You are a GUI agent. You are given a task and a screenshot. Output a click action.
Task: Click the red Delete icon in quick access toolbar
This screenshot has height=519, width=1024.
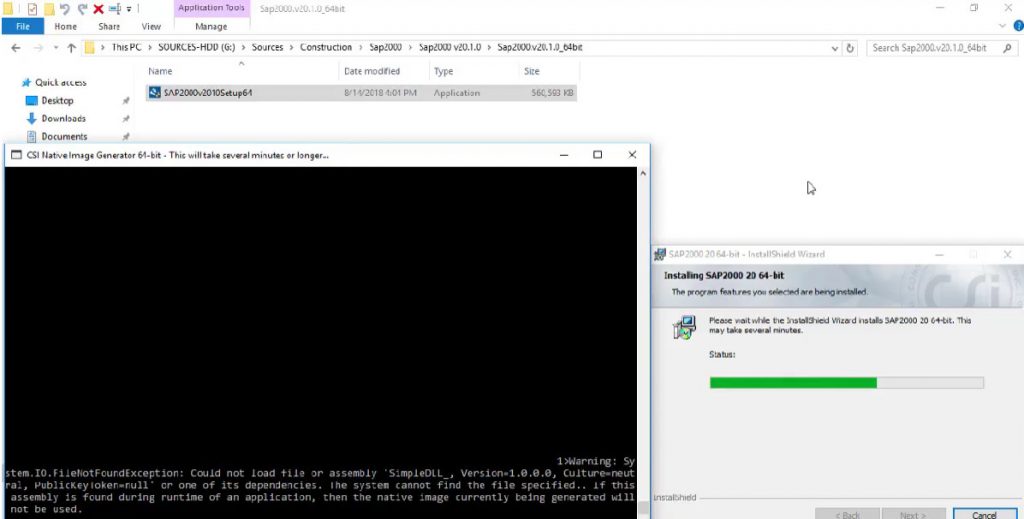(x=98, y=9)
